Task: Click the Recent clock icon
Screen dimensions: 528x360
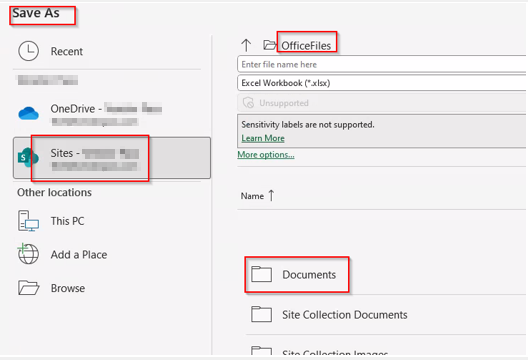Action: click(28, 51)
